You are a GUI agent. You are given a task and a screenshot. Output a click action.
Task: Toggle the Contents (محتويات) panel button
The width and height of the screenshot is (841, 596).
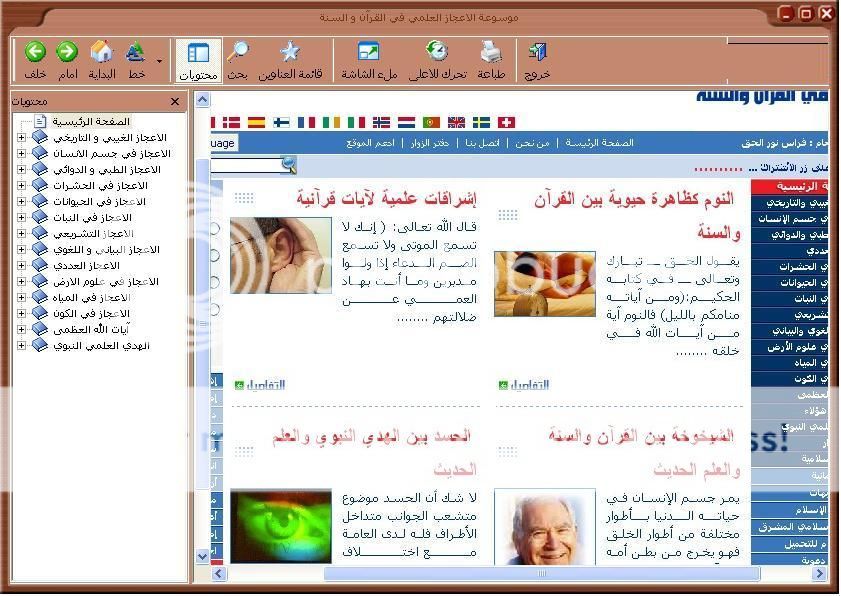click(x=198, y=53)
